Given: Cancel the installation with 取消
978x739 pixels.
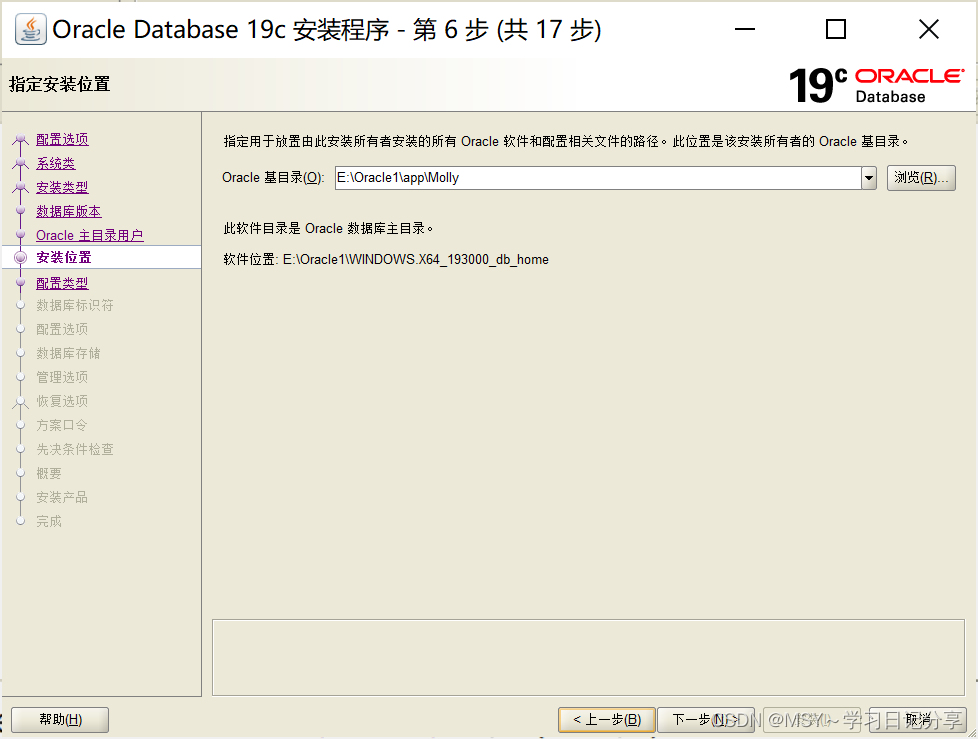Looking at the screenshot, I should click(x=916, y=719).
